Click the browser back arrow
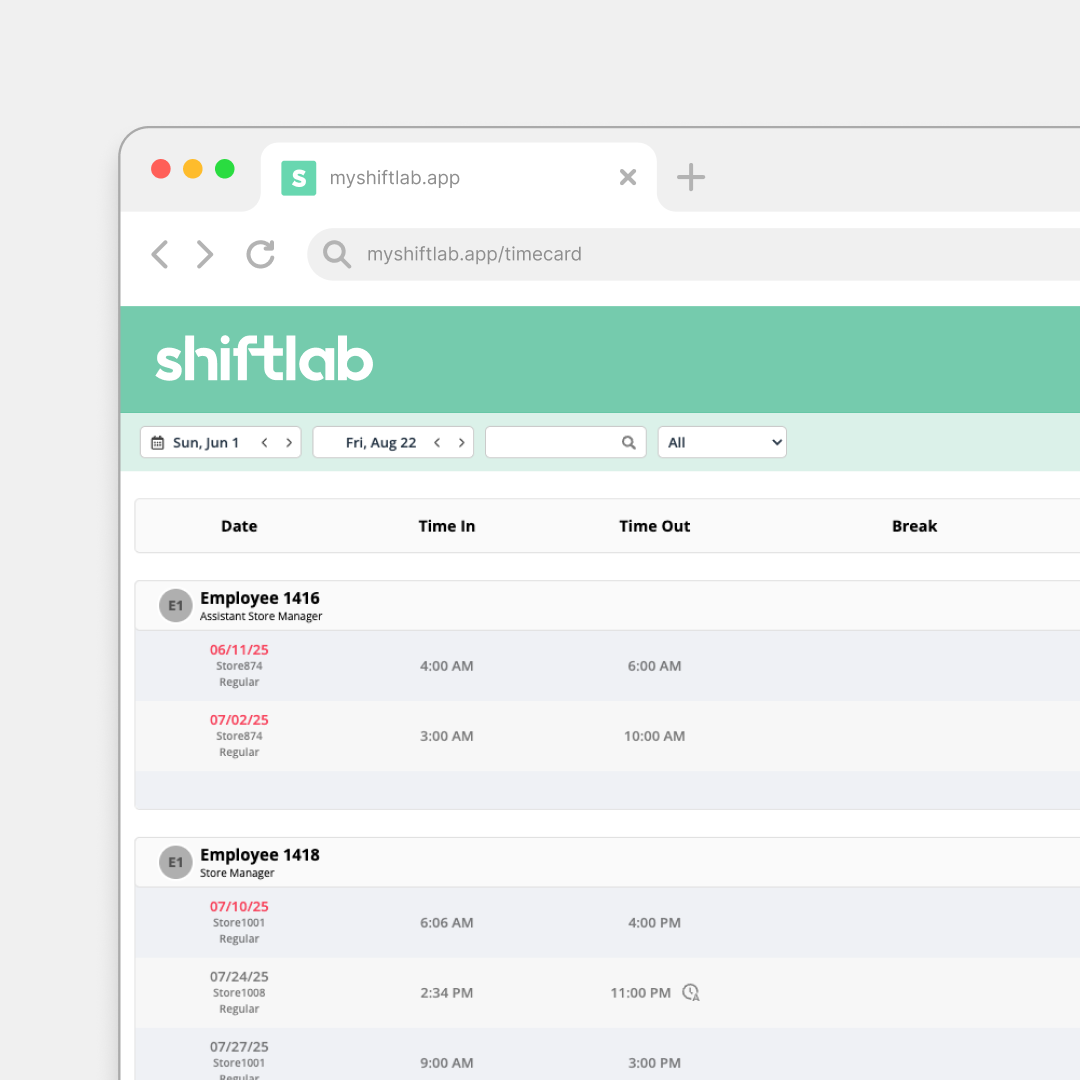 click(x=160, y=255)
